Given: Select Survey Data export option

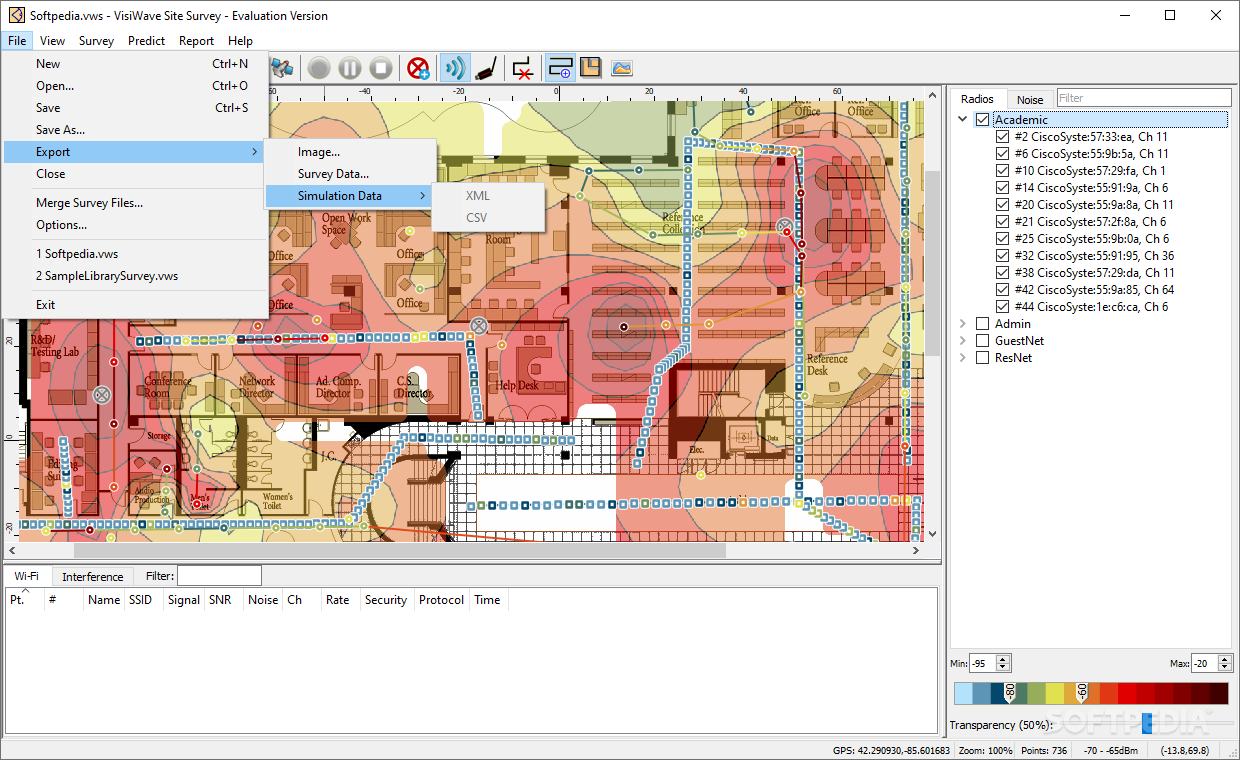Looking at the screenshot, I should tap(349, 174).
